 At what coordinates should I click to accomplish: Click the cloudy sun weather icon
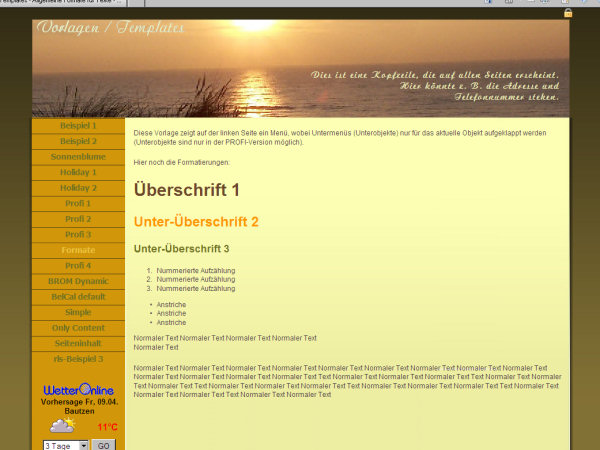pos(62,426)
